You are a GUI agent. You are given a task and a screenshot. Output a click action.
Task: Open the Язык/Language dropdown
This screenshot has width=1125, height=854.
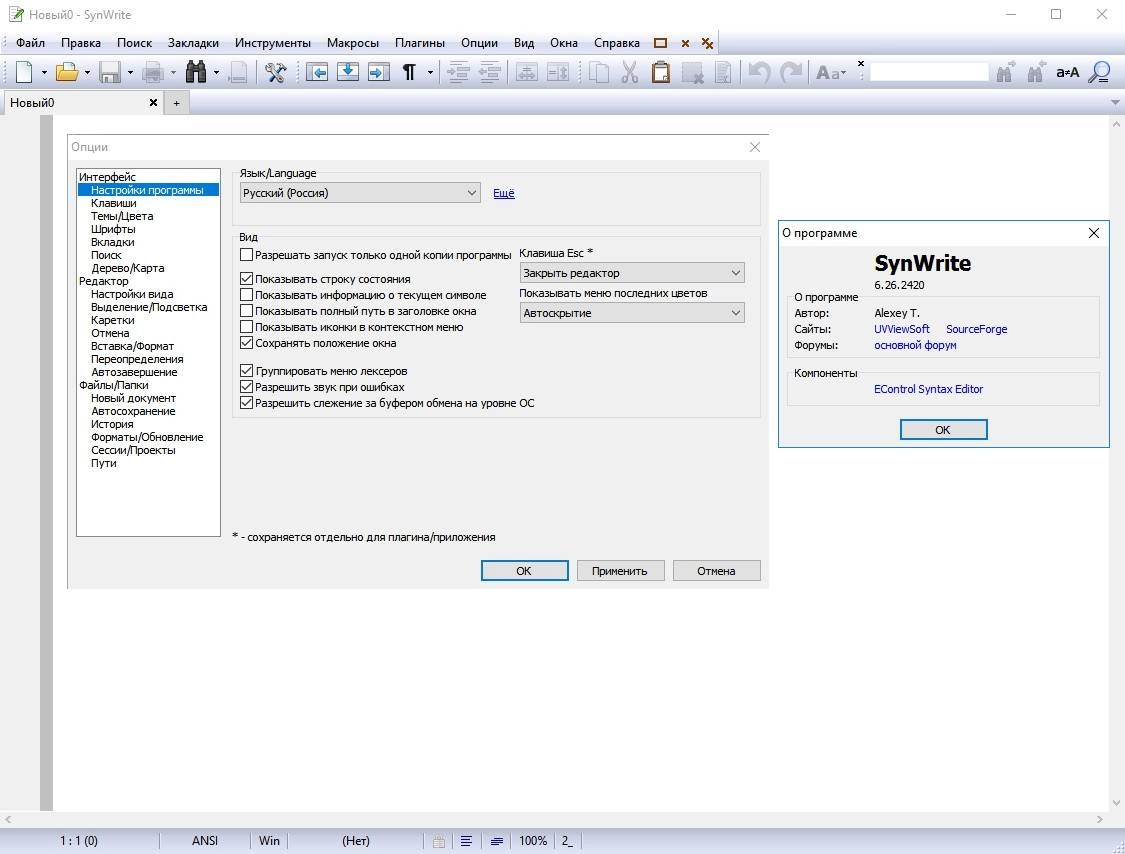point(360,192)
